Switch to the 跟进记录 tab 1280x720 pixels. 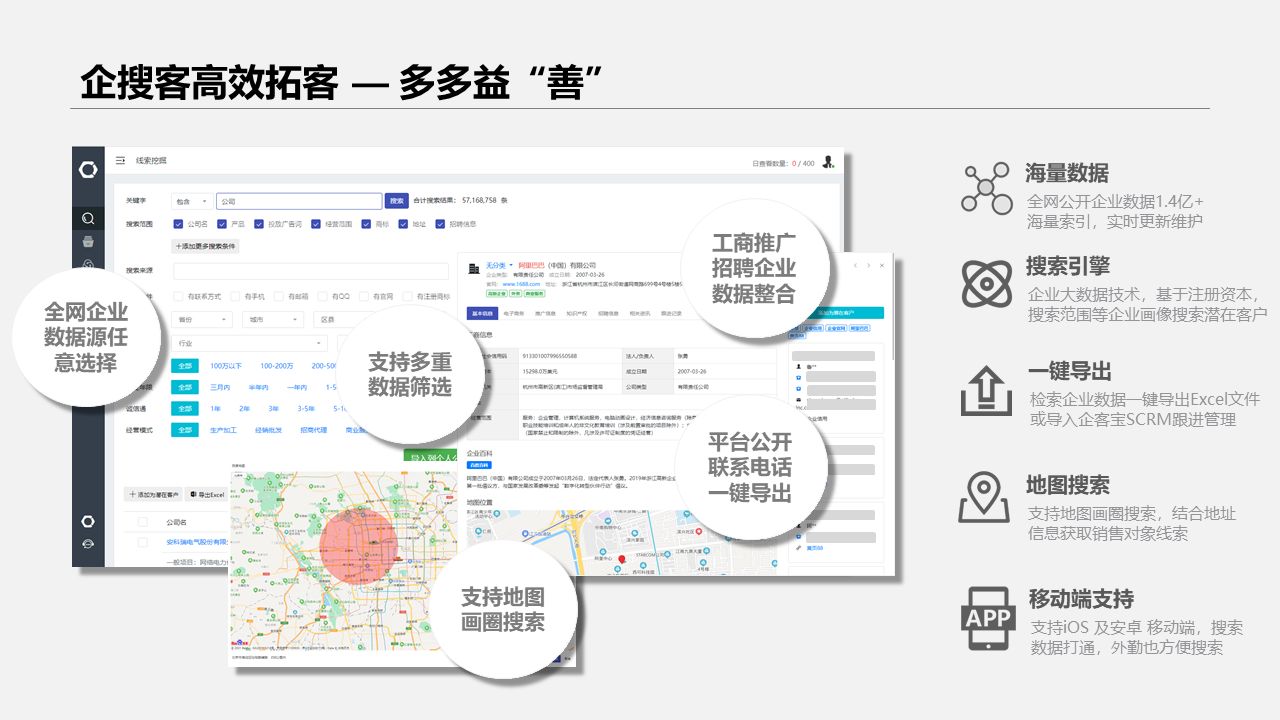[671, 313]
